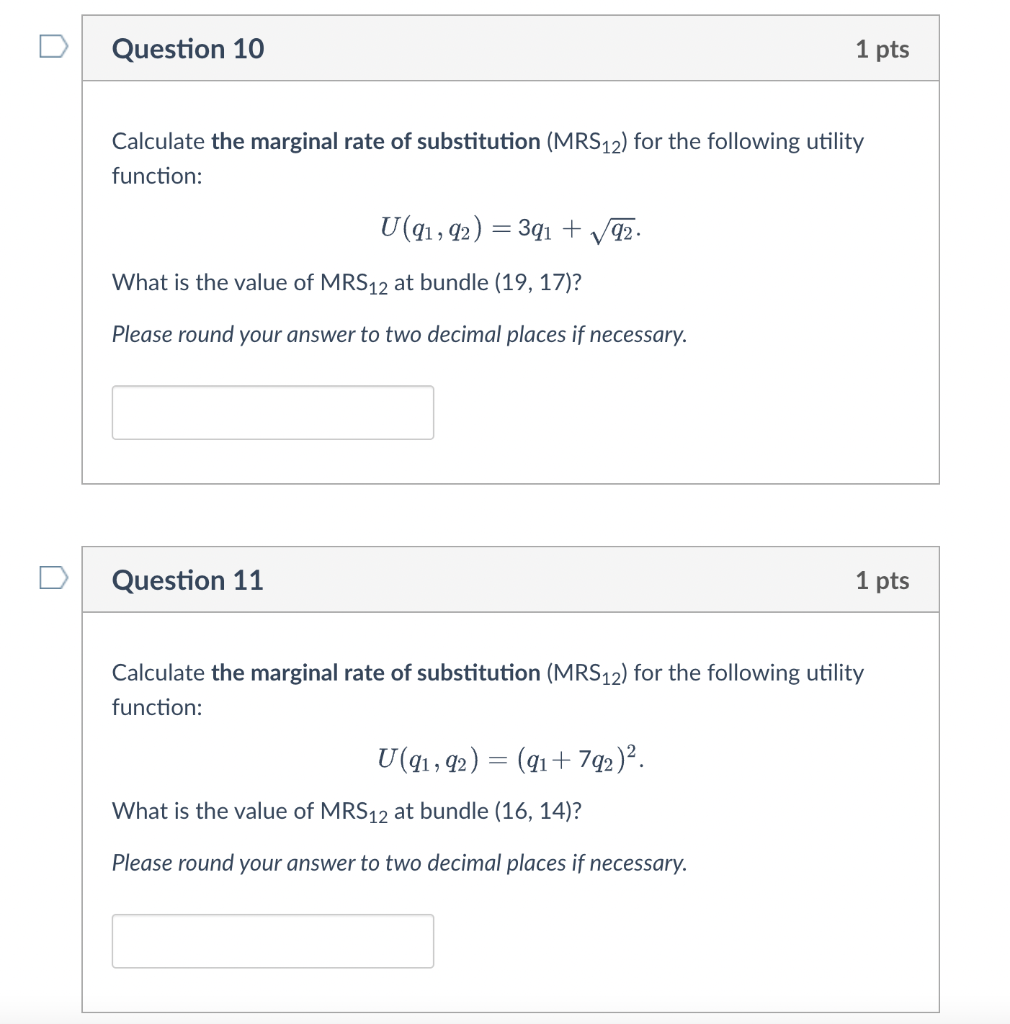The height and width of the screenshot is (1024, 1010).
Task: Click the Question 11 header bar
Action: pos(511,580)
